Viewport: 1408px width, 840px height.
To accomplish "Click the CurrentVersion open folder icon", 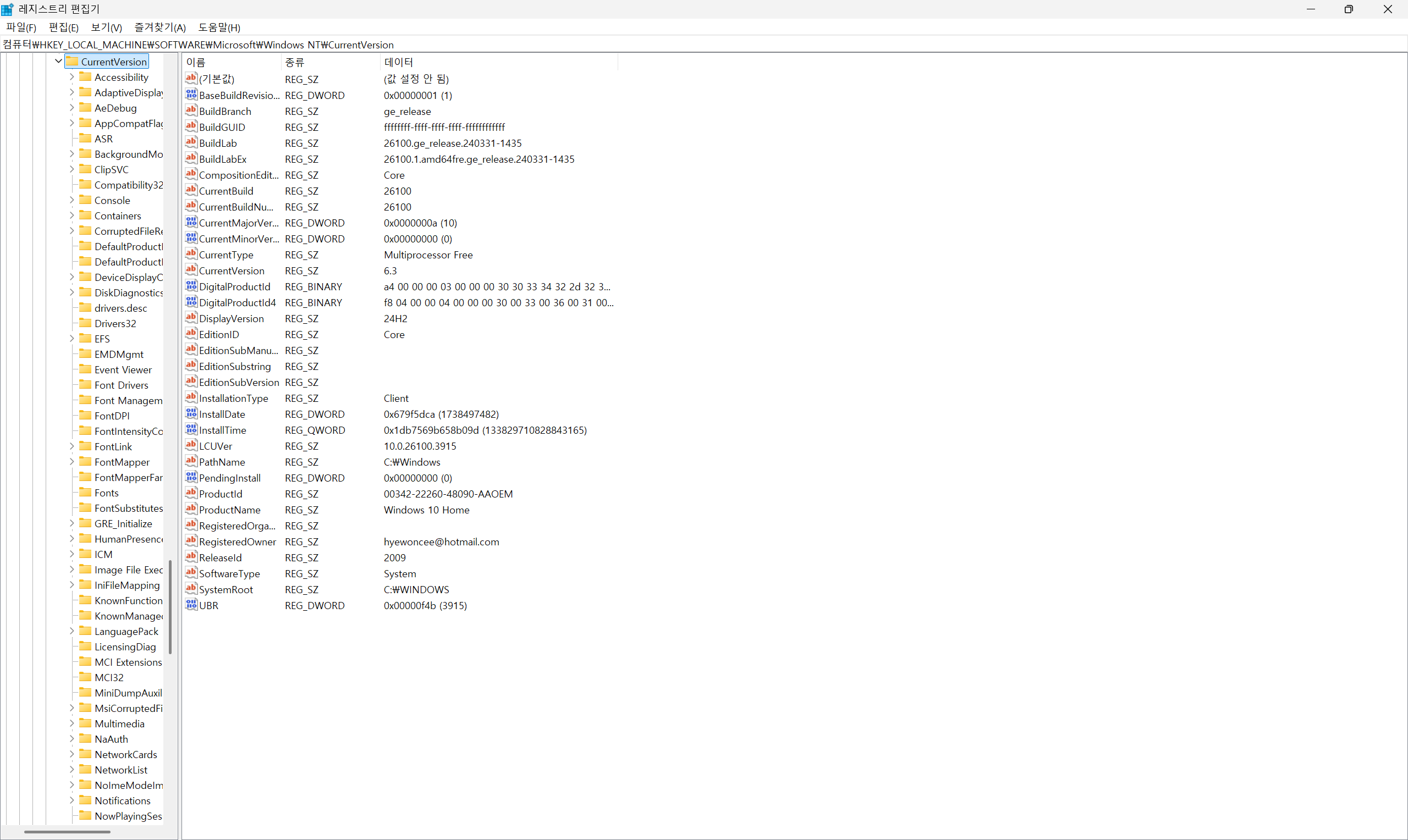I will point(72,62).
